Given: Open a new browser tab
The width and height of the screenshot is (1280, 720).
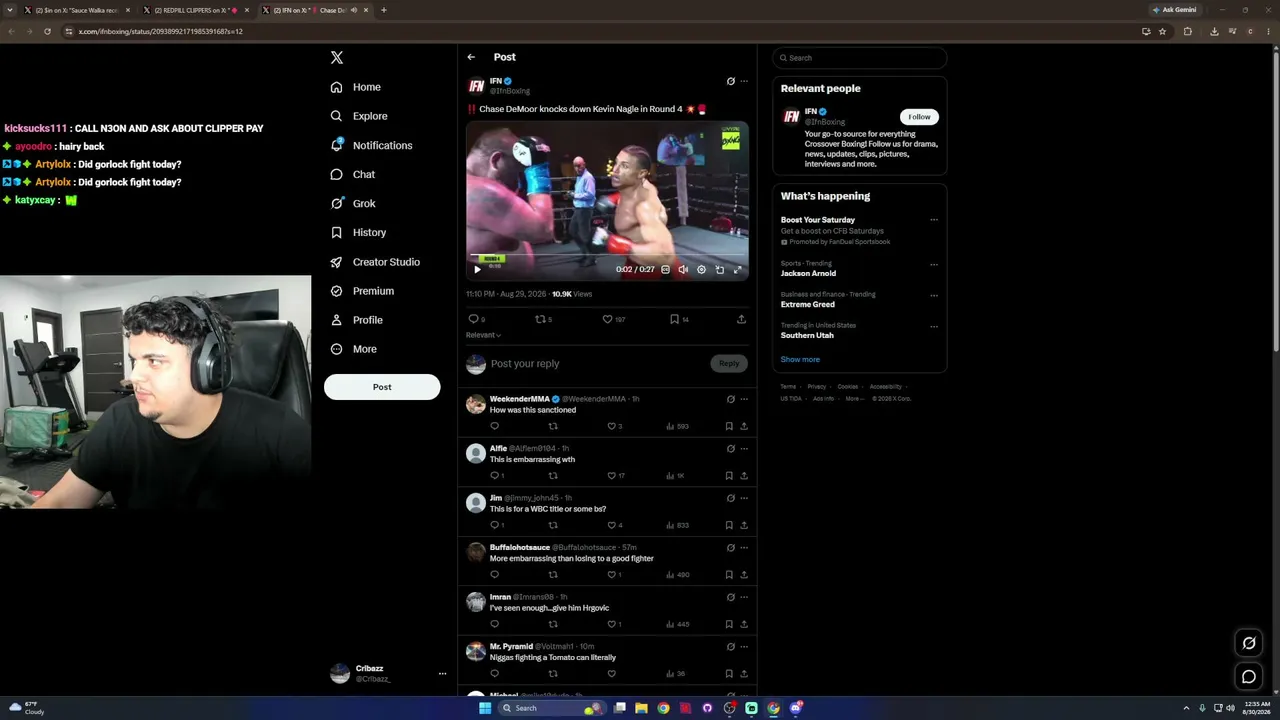Looking at the screenshot, I should (x=383, y=10).
